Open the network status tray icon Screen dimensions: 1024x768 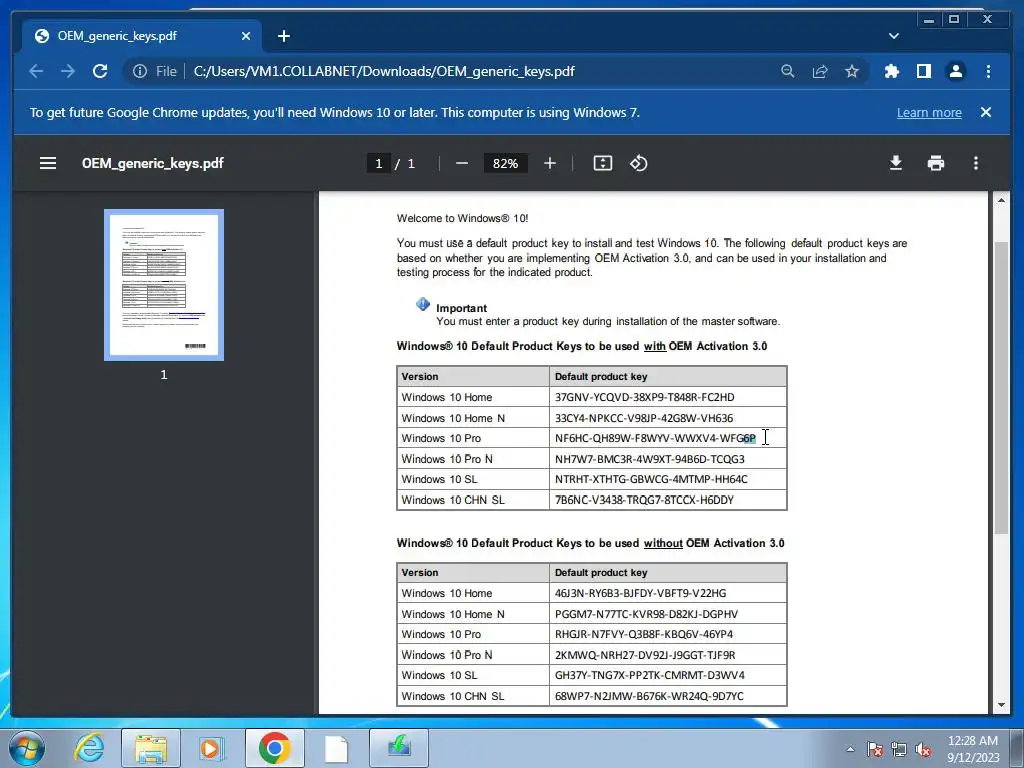coord(899,749)
